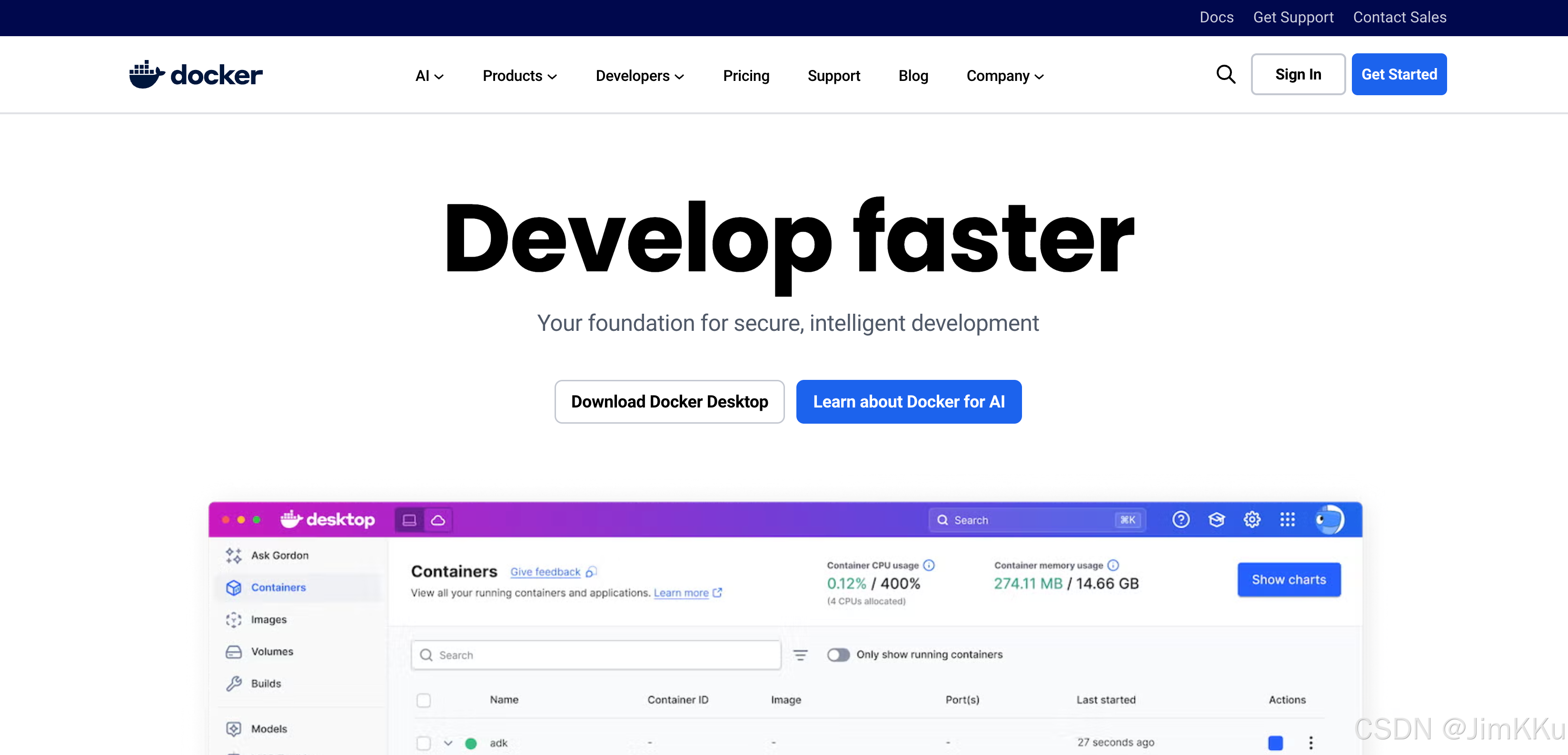Open the Contact Sales link
1568x755 pixels.
1399,17
